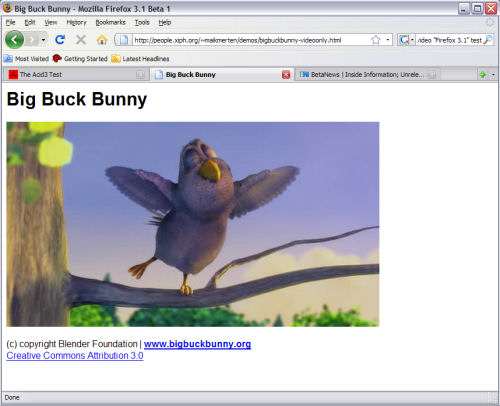
Task: Open the History menu
Action: coord(76,22)
